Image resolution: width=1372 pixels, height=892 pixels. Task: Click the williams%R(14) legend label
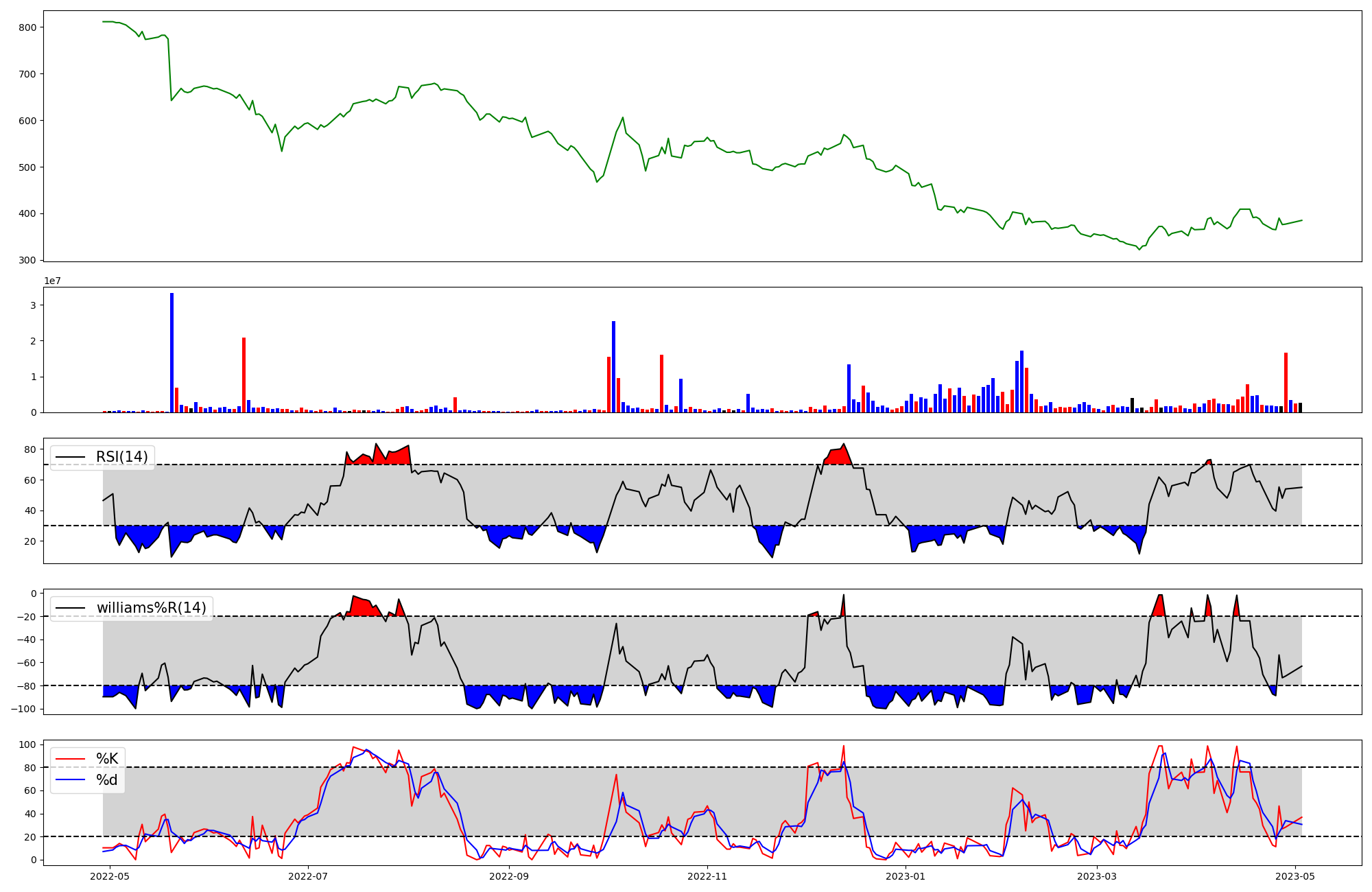click(151, 608)
